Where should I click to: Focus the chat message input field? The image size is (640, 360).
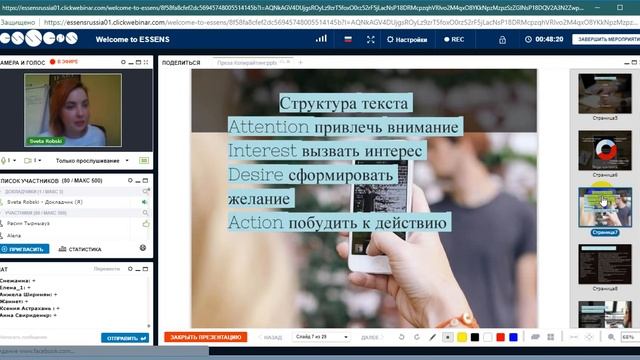click(49, 338)
